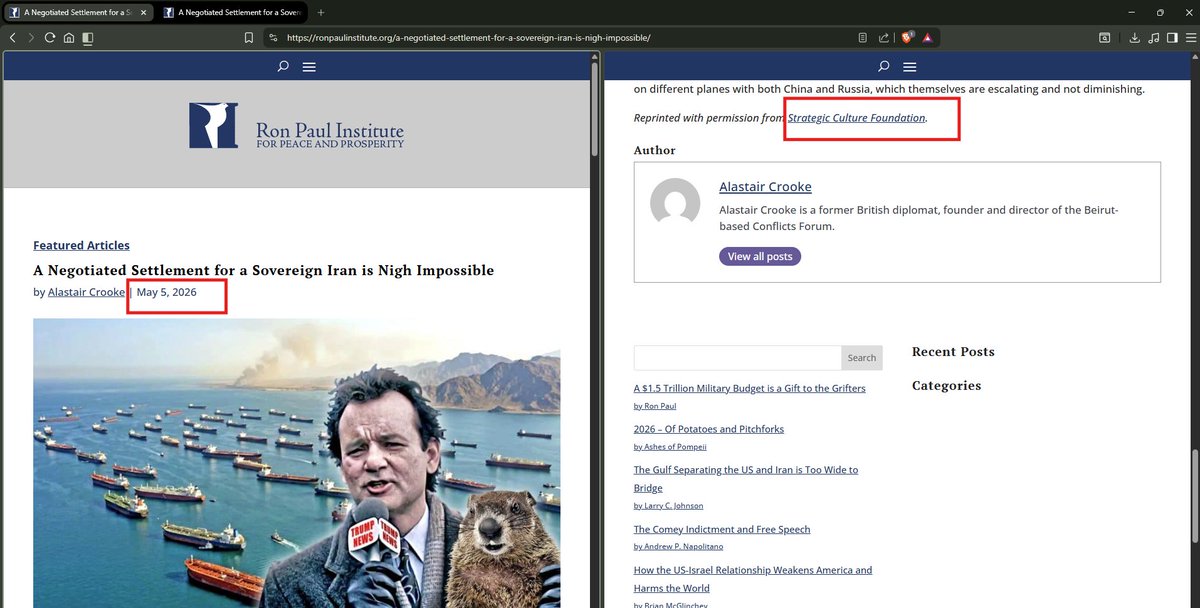Viewport: 1200px width, 608px height.
Task: Click the address bar URL
Action: click(468, 38)
